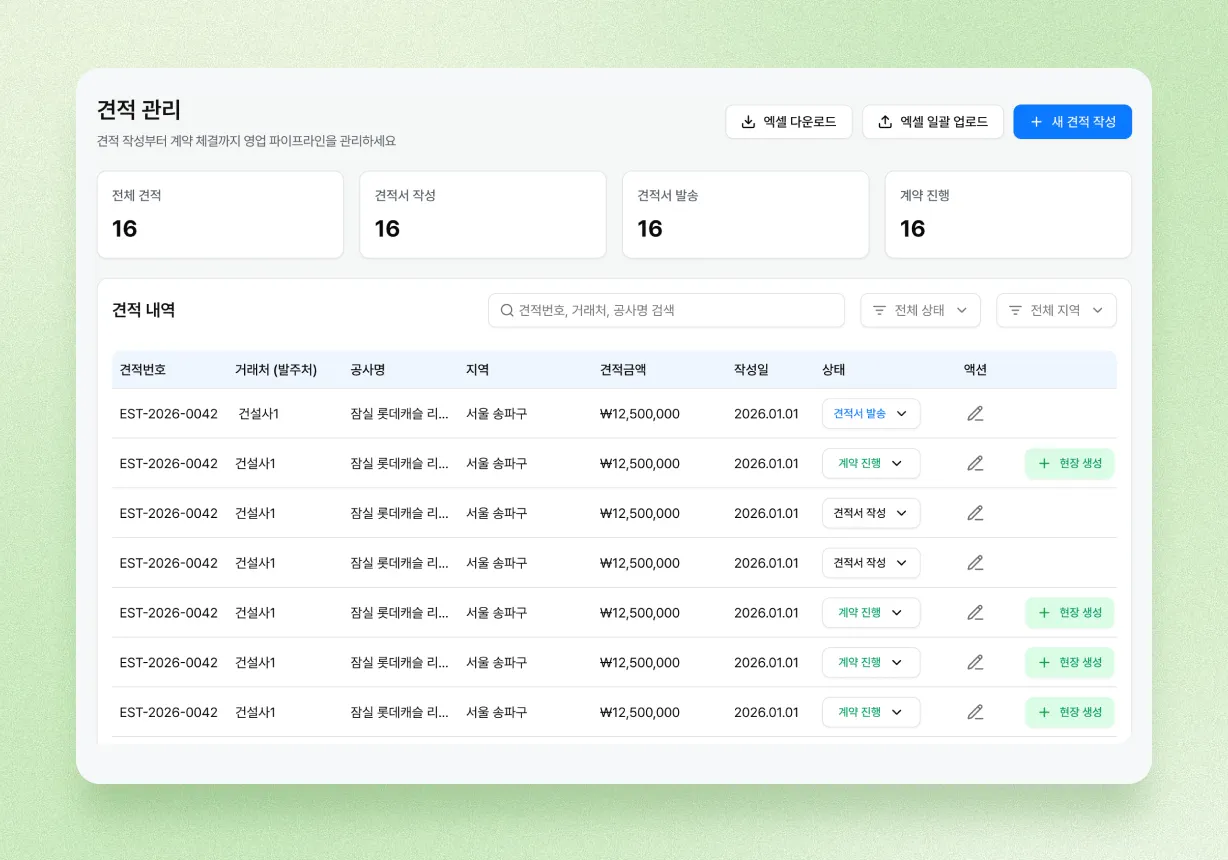
Task: Expand the 계약 진행 status dropdown in second row
Action: pyautogui.click(x=871, y=463)
